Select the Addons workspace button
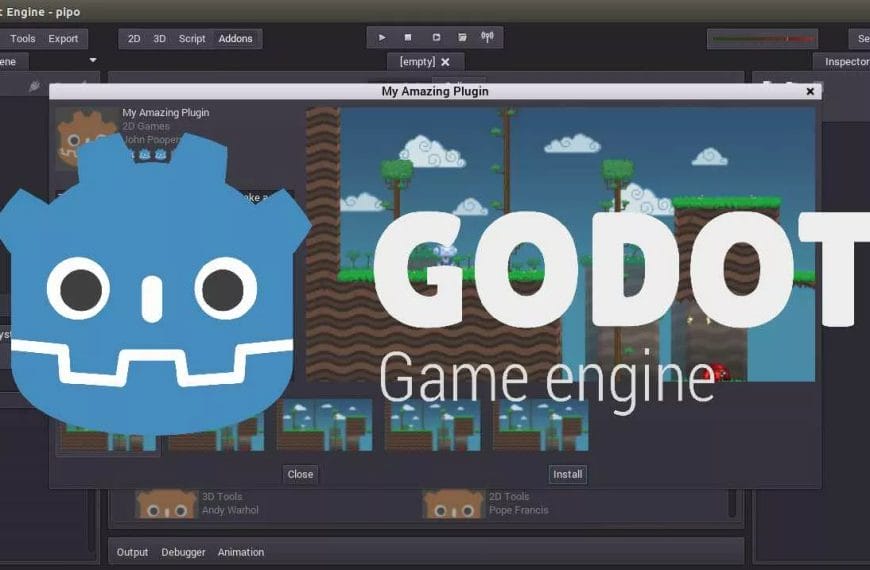The image size is (870, 570). coord(235,38)
